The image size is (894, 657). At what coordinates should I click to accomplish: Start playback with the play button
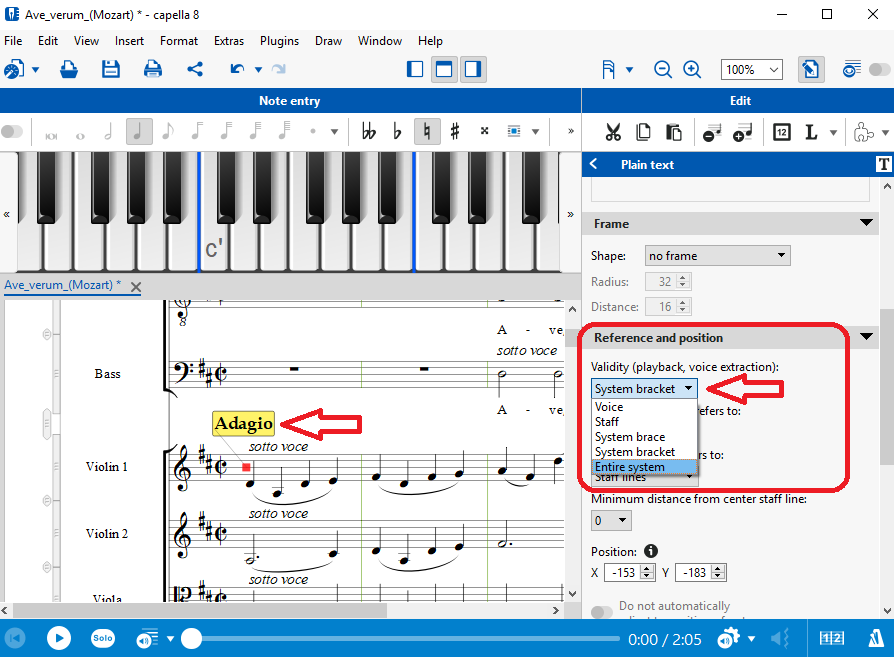tap(59, 638)
